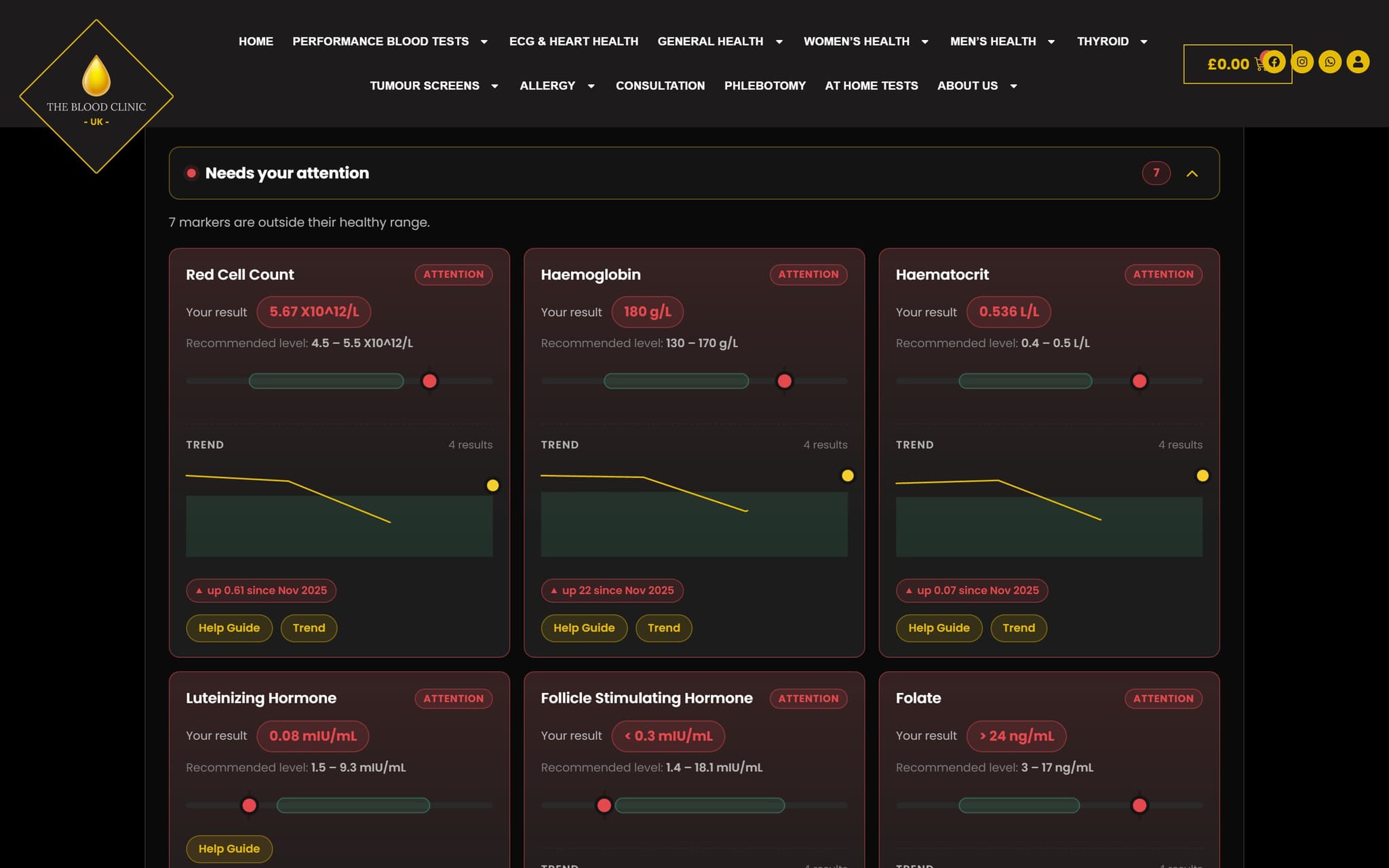Open the At Home Tests menu item
The width and height of the screenshot is (1389, 868).
872,85
